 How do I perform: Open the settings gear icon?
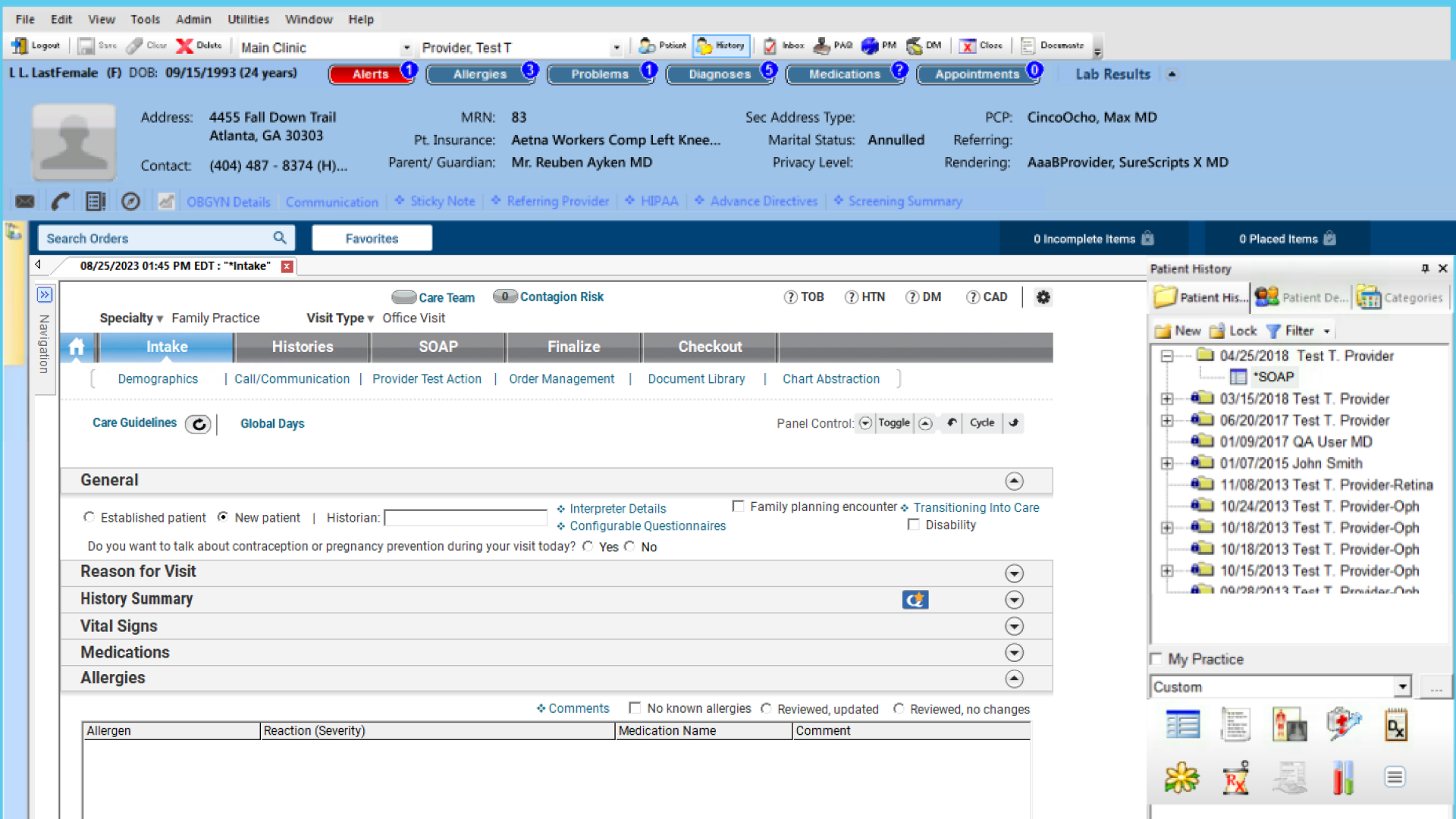(1043, 297)
